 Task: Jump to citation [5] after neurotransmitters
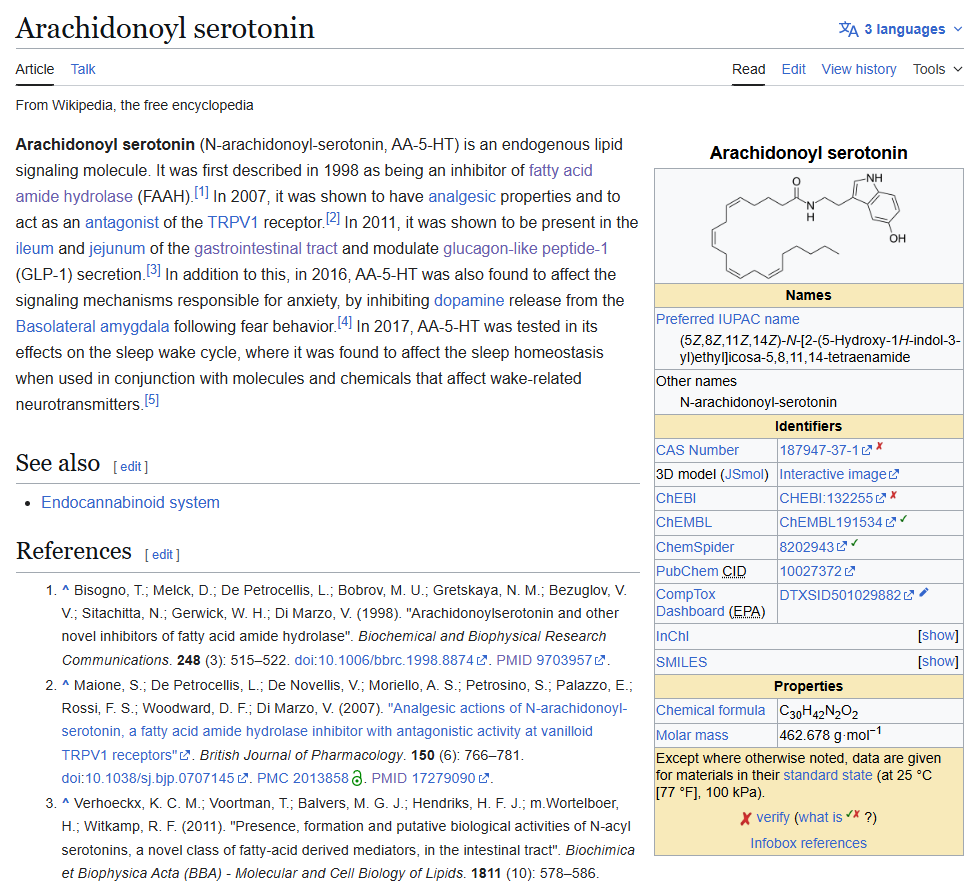[x=152, y=400]
